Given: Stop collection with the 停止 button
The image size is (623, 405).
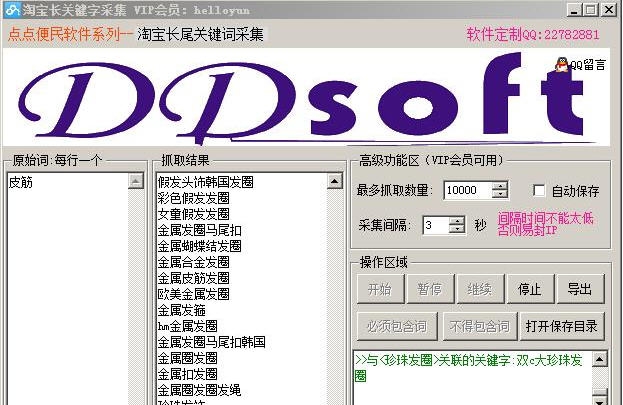Looking at the screenshot, I should (x=530, y=289).
